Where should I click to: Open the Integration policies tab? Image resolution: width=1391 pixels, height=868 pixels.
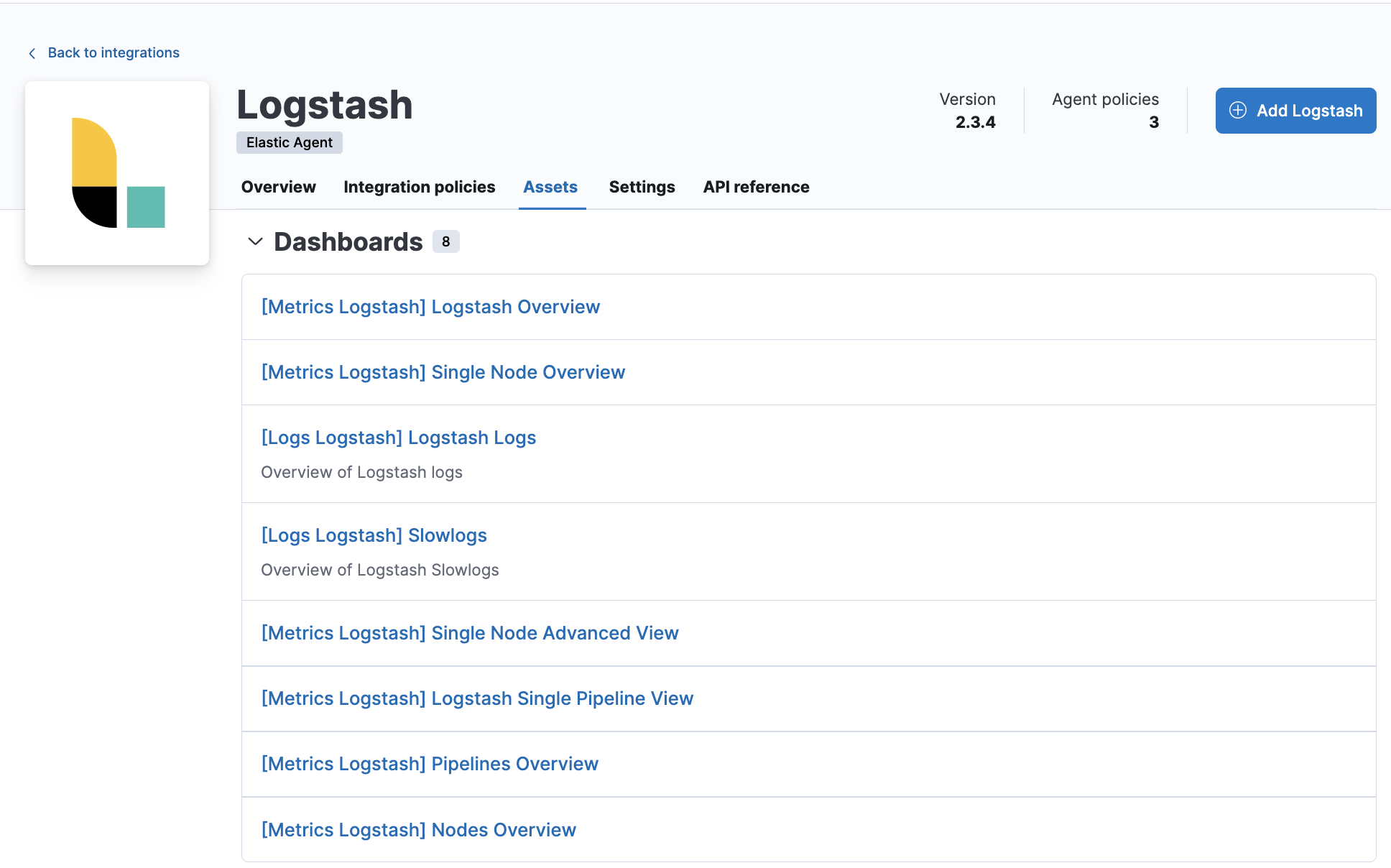point(419,187)
